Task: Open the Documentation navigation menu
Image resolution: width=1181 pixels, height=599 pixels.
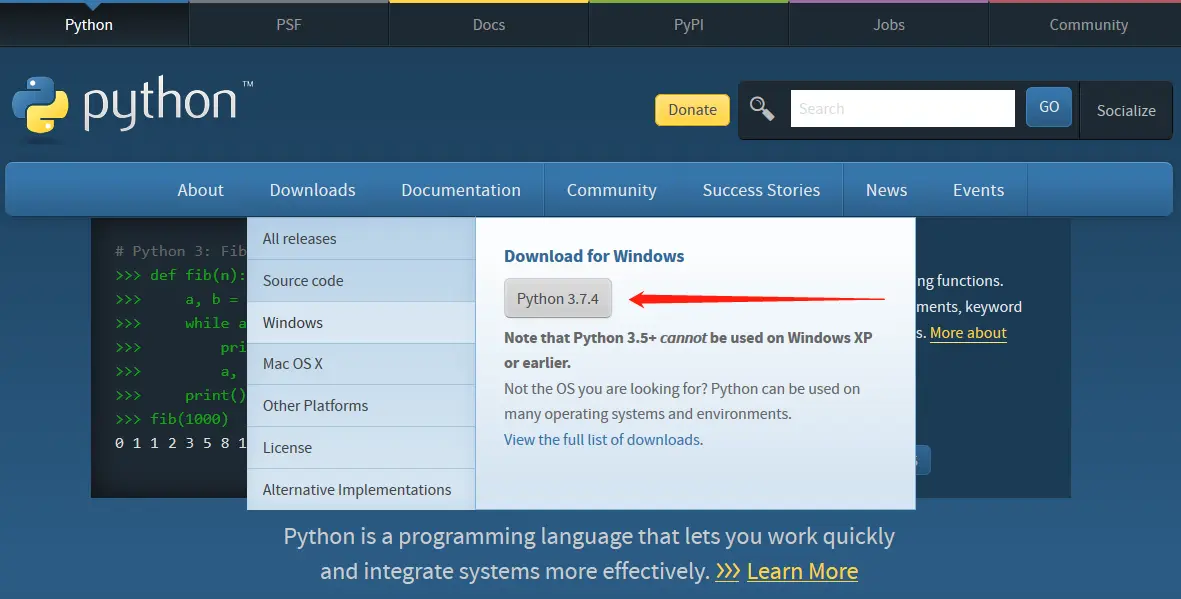Action: 461,190
